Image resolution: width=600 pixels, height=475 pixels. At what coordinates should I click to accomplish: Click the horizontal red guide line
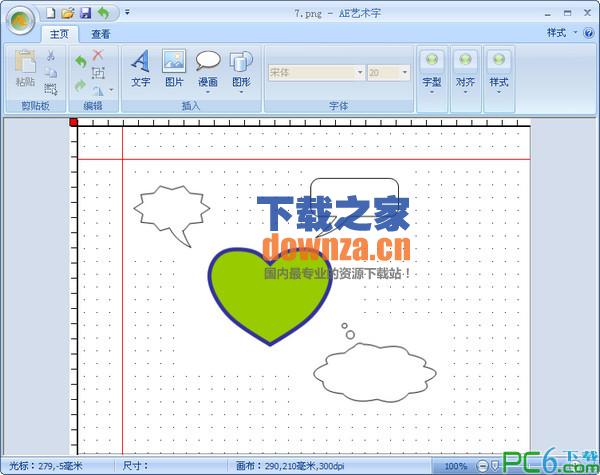(x=304, y=159)
